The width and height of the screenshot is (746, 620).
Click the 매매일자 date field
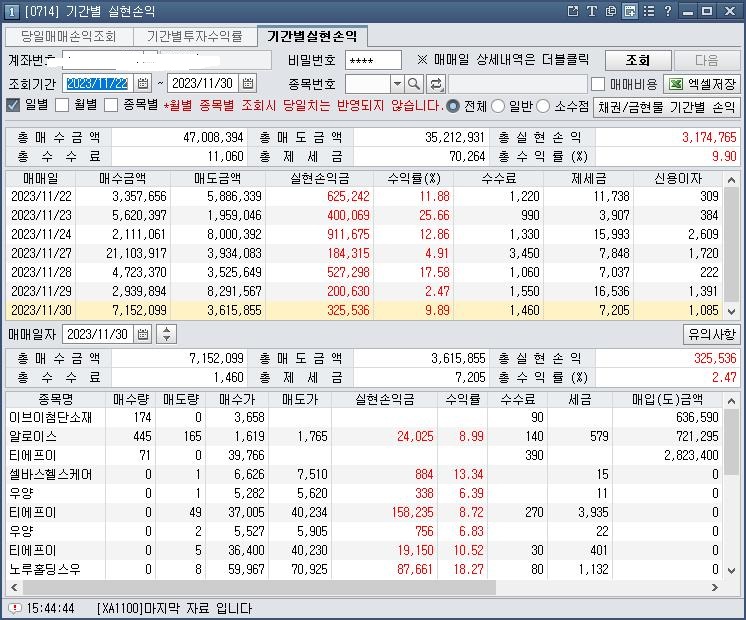(x=98, y=334)
